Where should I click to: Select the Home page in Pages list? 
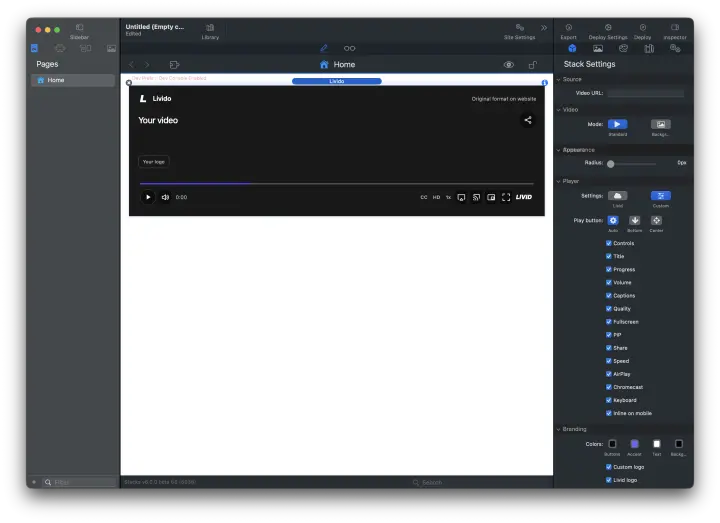73,80
